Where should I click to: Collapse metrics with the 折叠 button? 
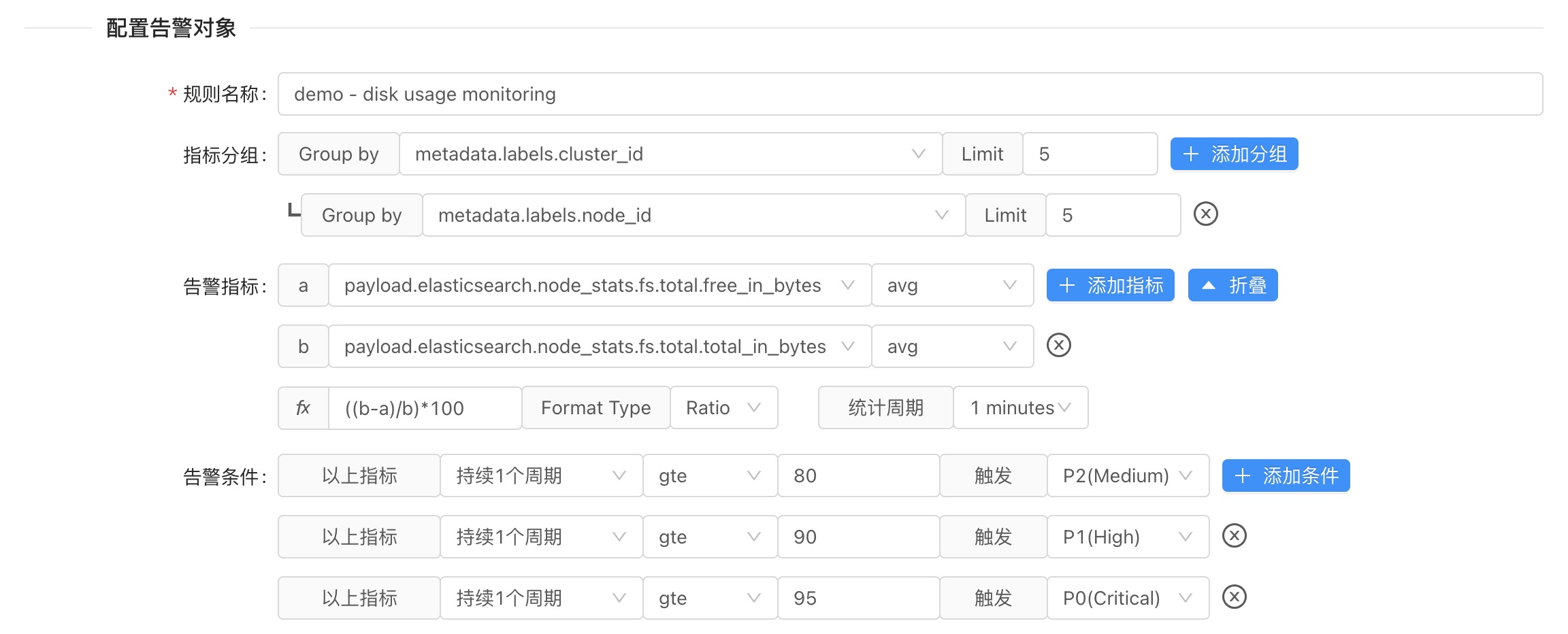click(x=1232, y=285)
